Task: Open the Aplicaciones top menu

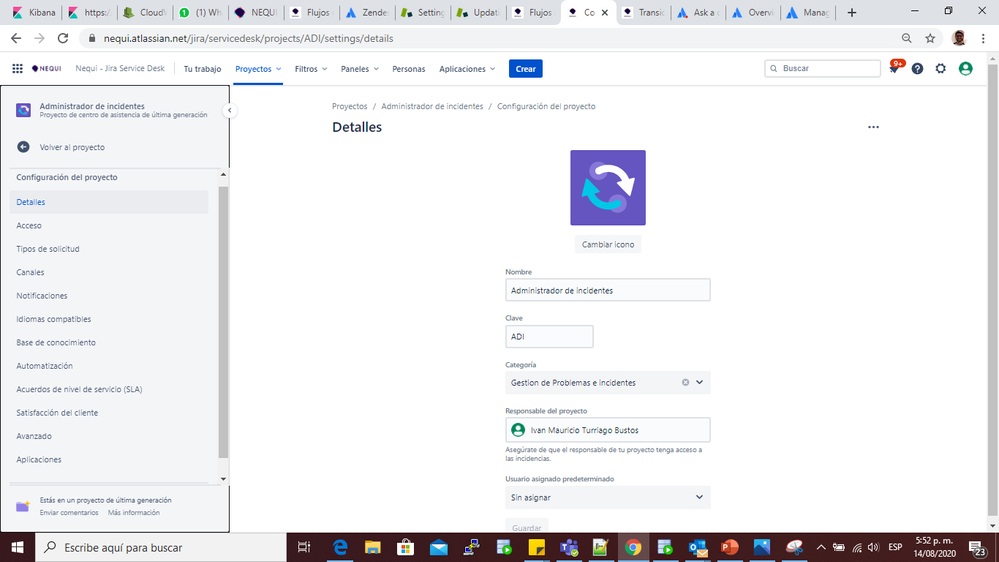Action: pos(467,69)
